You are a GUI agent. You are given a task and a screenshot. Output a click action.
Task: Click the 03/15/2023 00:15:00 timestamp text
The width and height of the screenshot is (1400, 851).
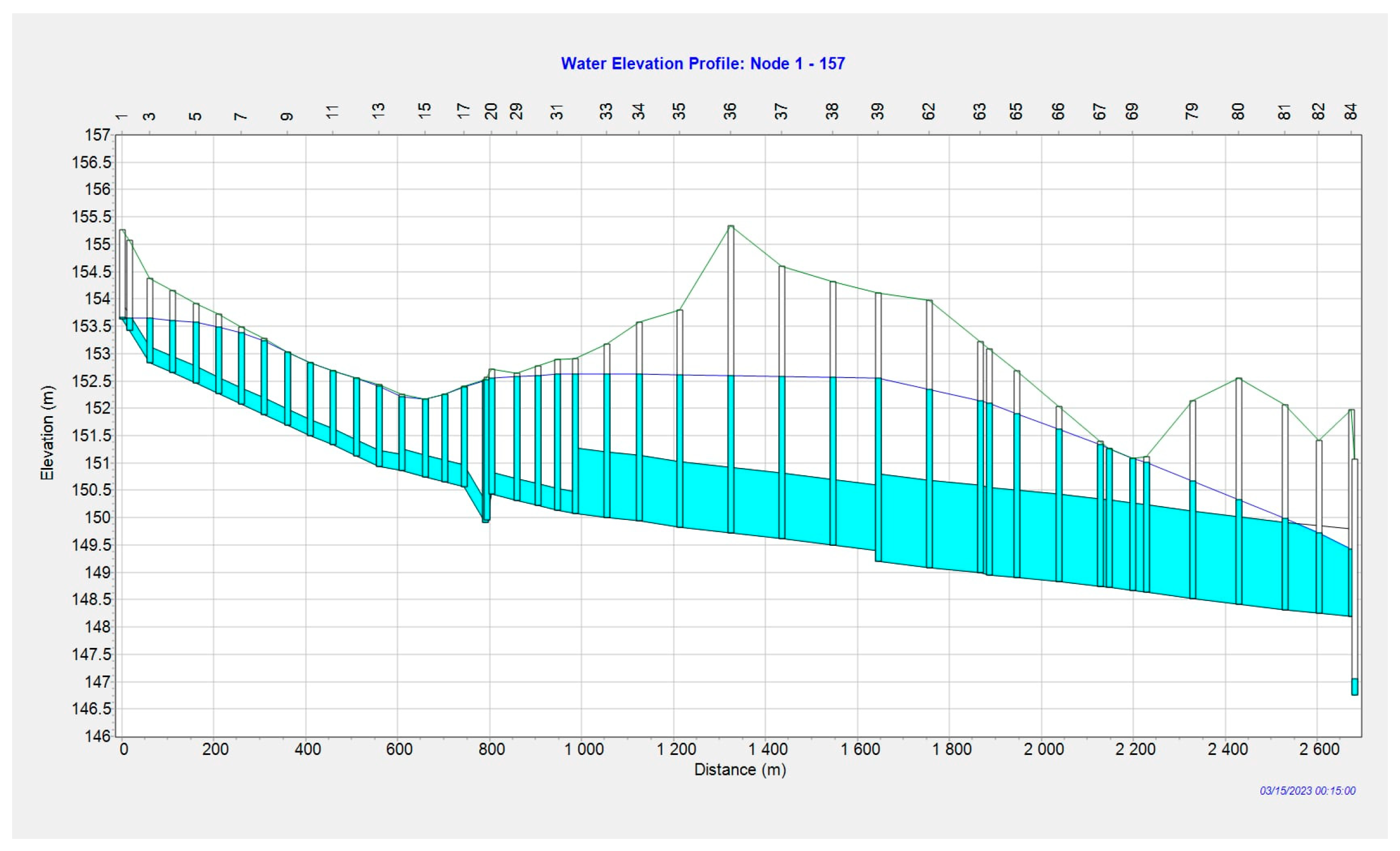(x=1307, y=791)
